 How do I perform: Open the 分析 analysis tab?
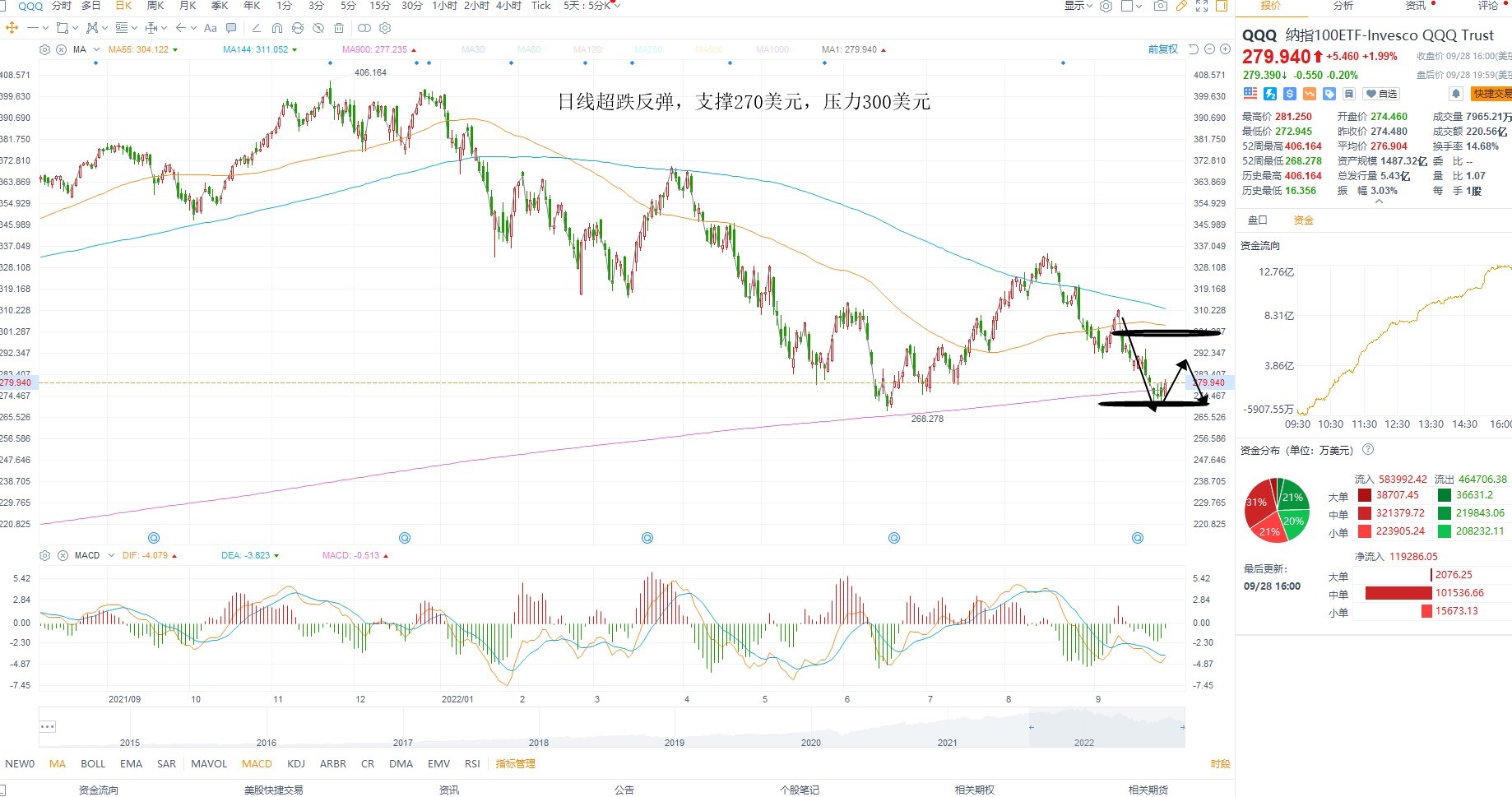tap(1343, 6)
